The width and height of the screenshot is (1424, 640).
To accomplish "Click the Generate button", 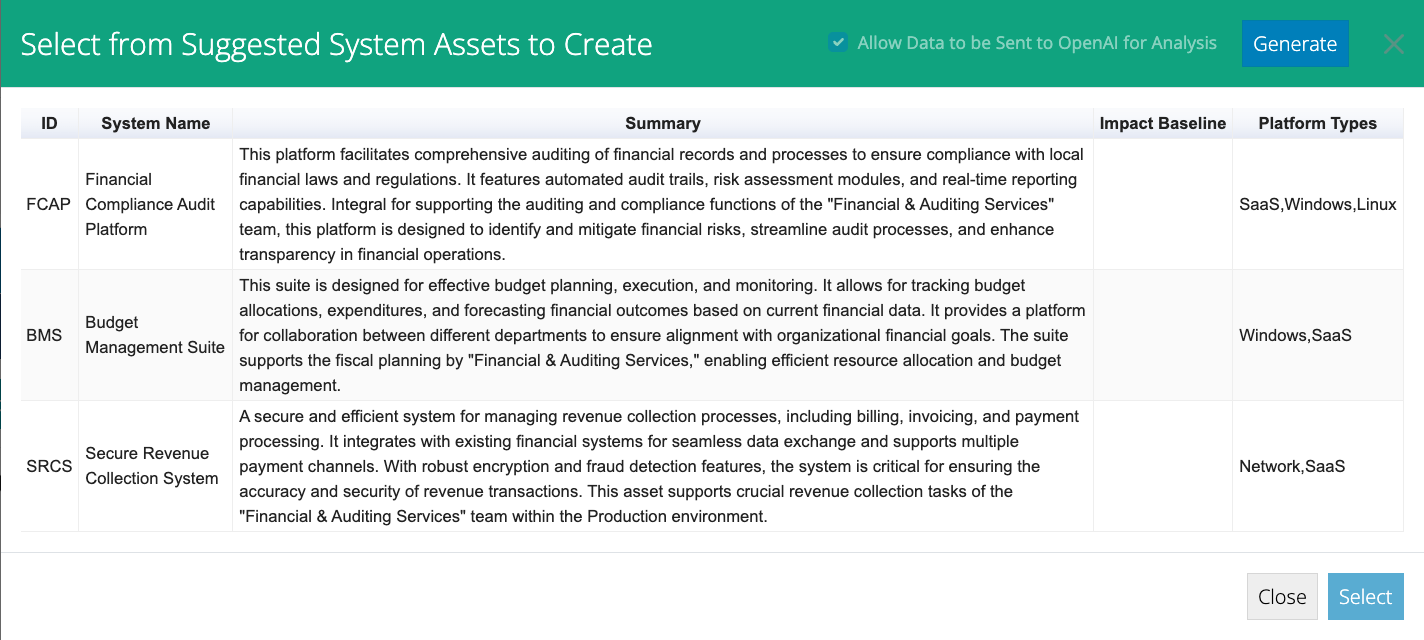I will 1295,44.
